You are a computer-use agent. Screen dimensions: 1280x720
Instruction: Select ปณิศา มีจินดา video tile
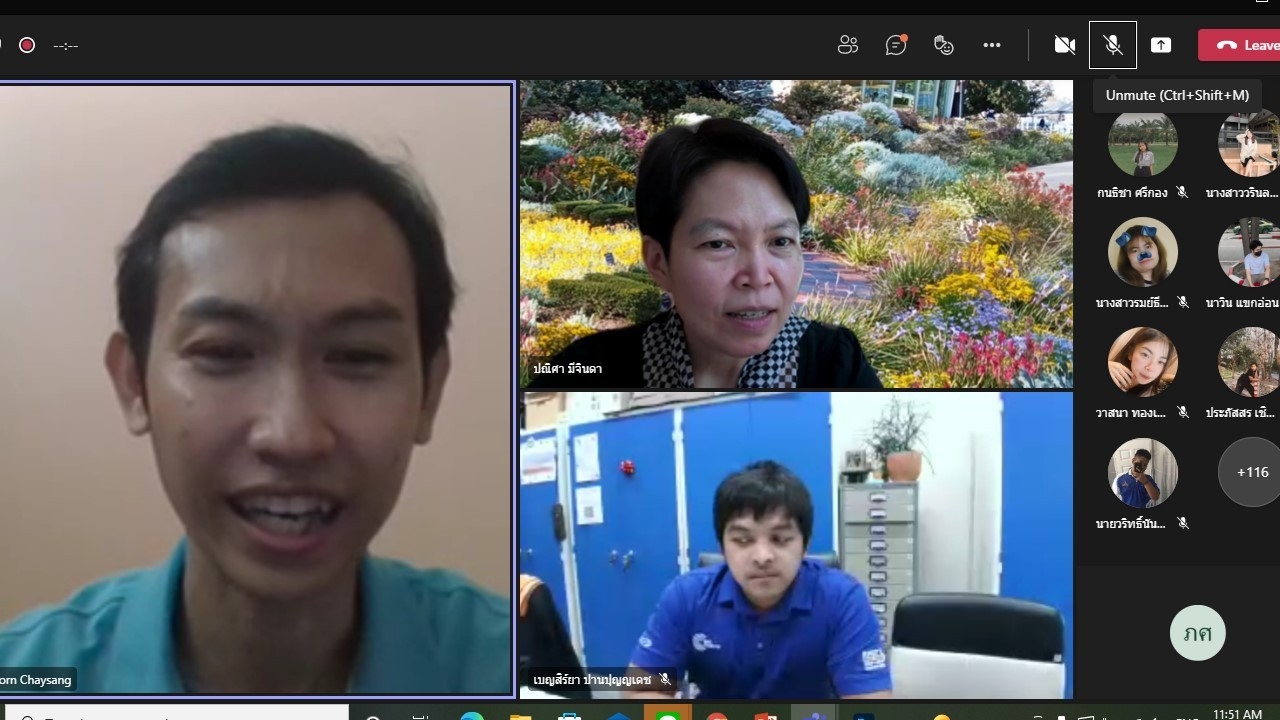click(x=796, y=234)
